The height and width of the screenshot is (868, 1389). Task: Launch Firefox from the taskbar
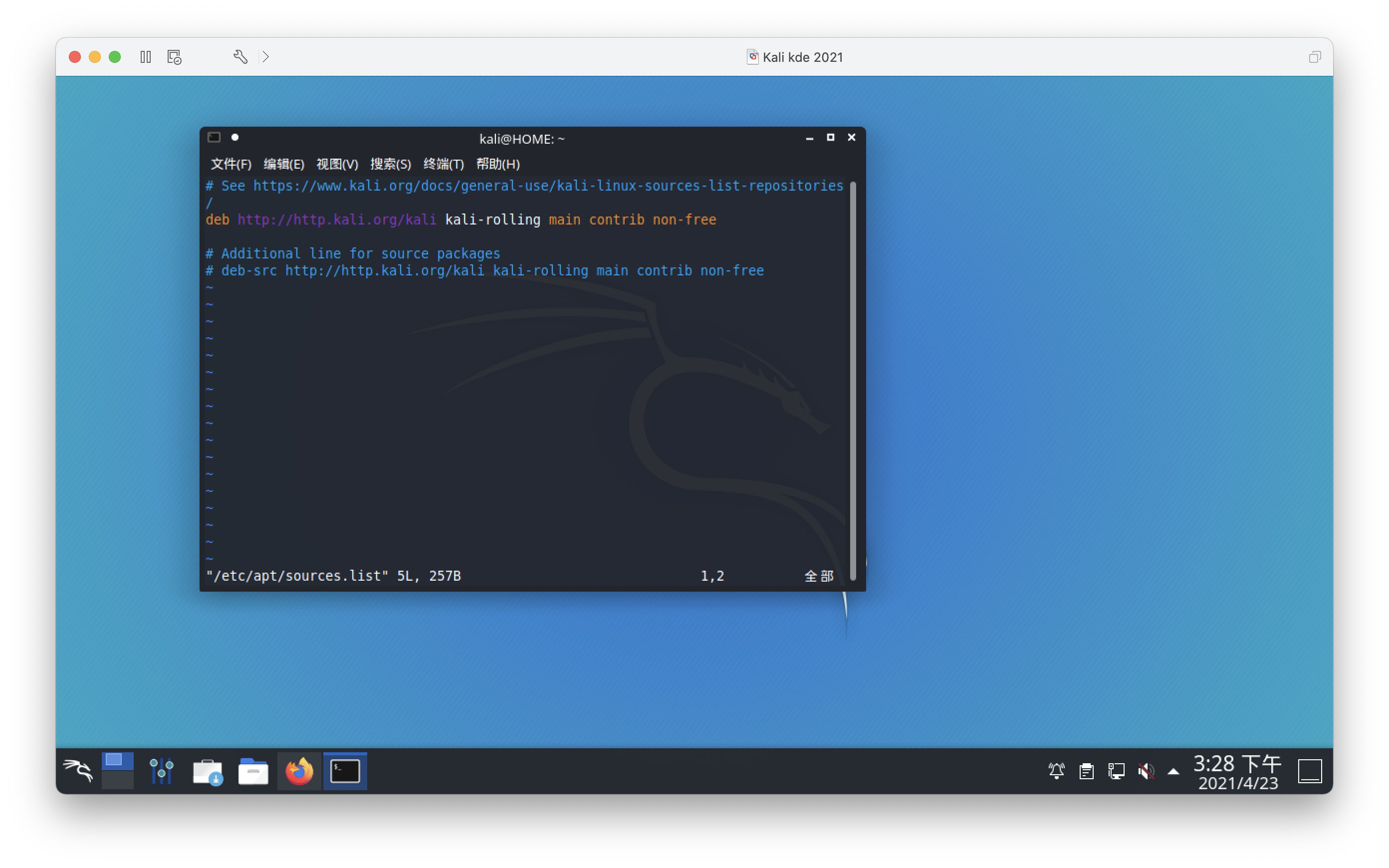pyautogui.click(x=299, y=771)
